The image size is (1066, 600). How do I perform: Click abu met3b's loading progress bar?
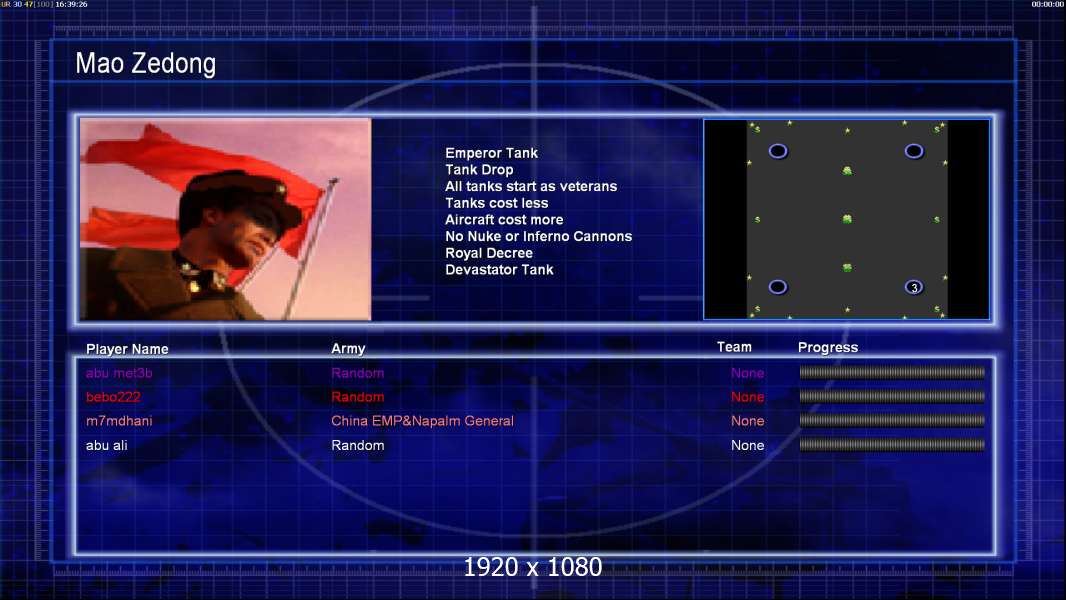pyautogui.click(x=892, y=372)
